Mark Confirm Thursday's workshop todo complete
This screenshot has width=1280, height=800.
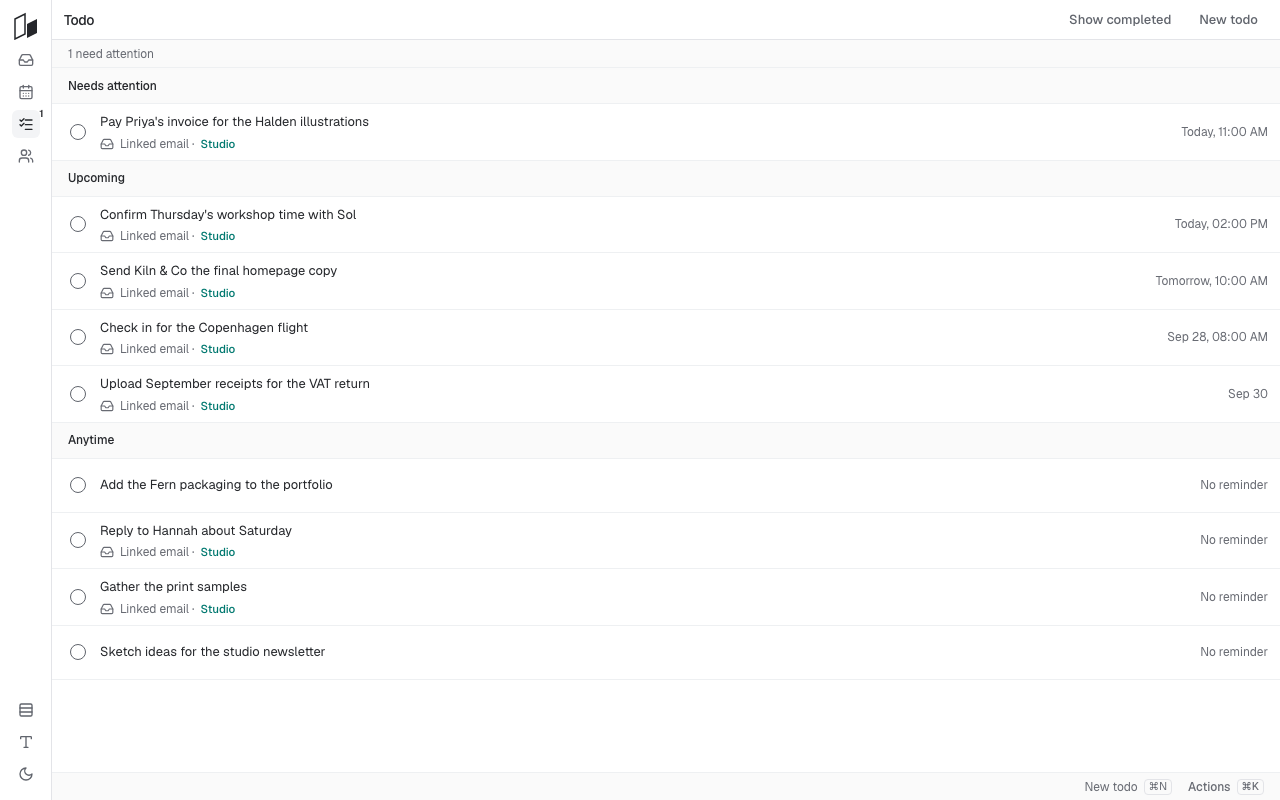78,224
